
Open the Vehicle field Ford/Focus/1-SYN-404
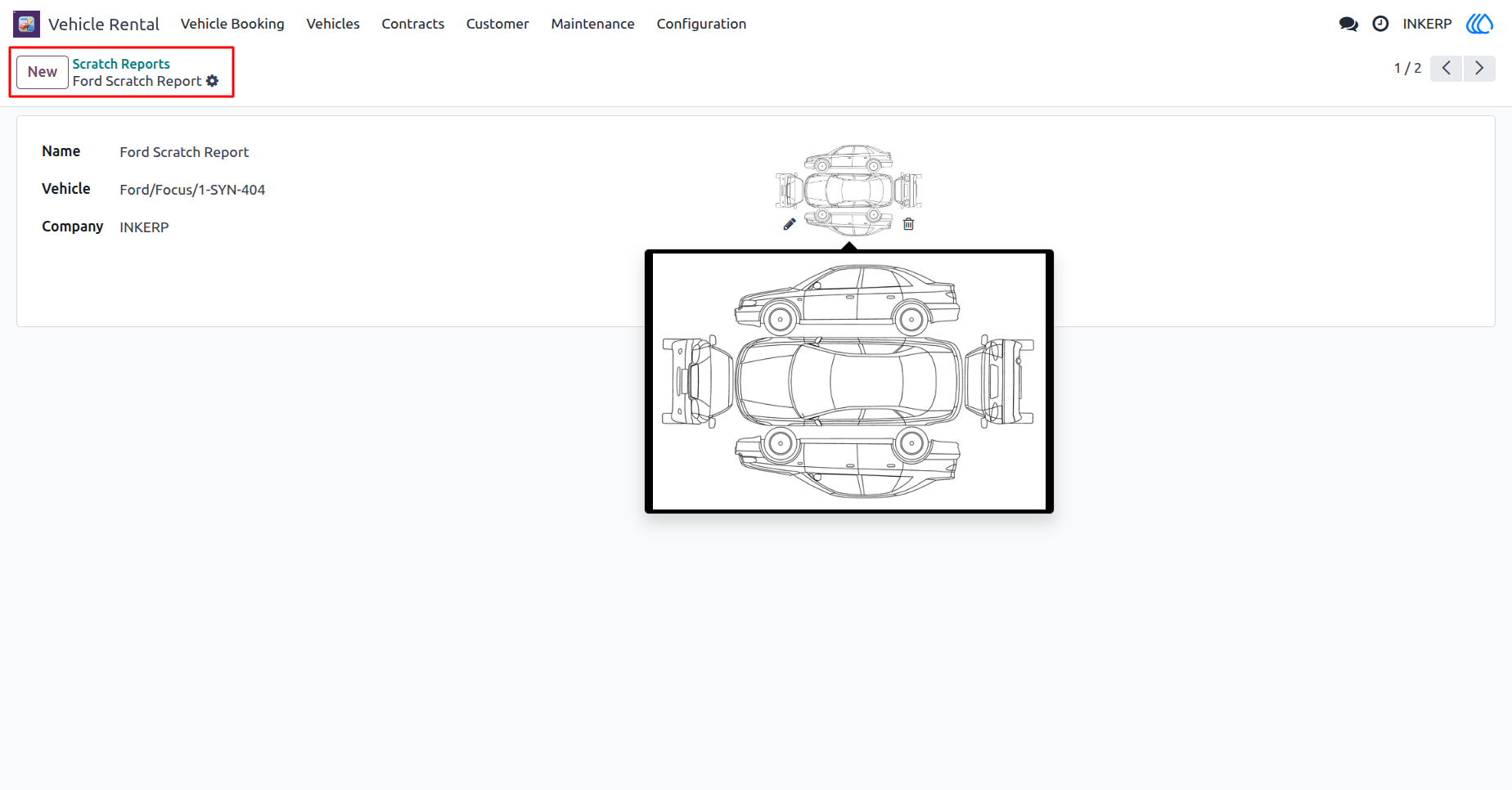click(x=192, y=190)
